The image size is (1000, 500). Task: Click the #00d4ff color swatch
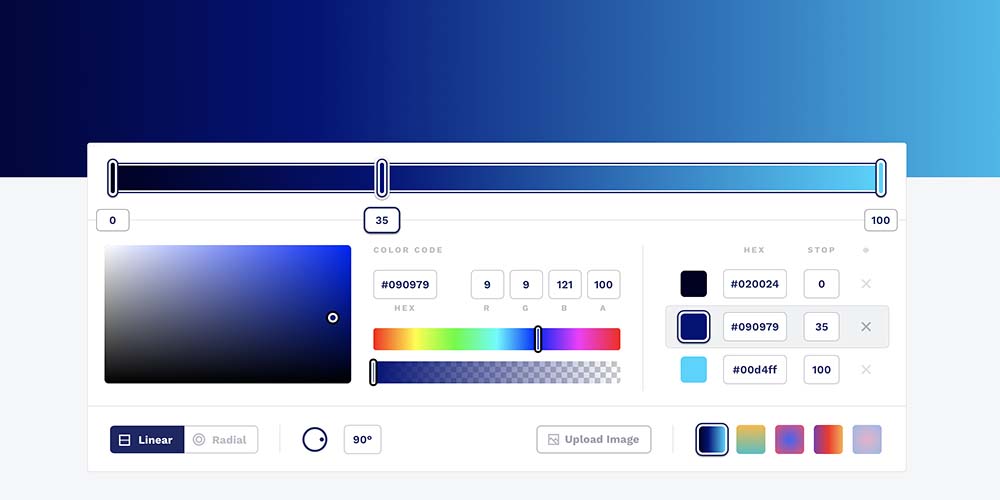694,369
